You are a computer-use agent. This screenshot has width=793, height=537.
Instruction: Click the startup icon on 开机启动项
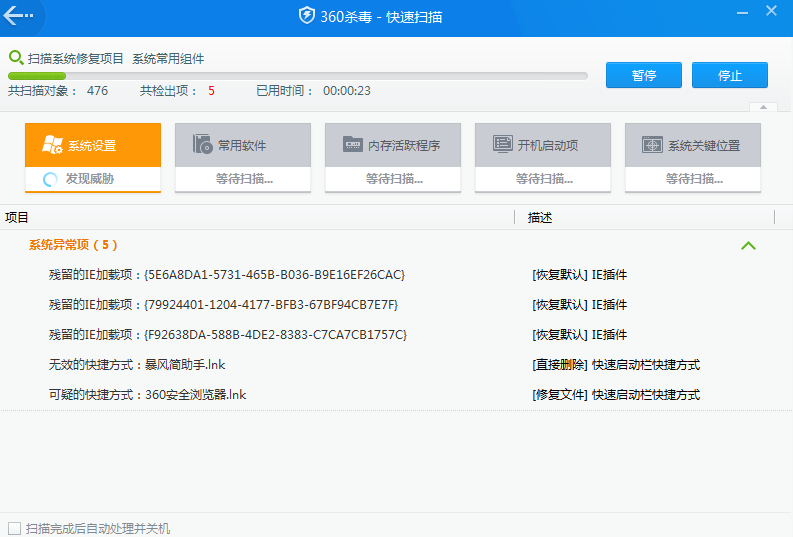503,144
